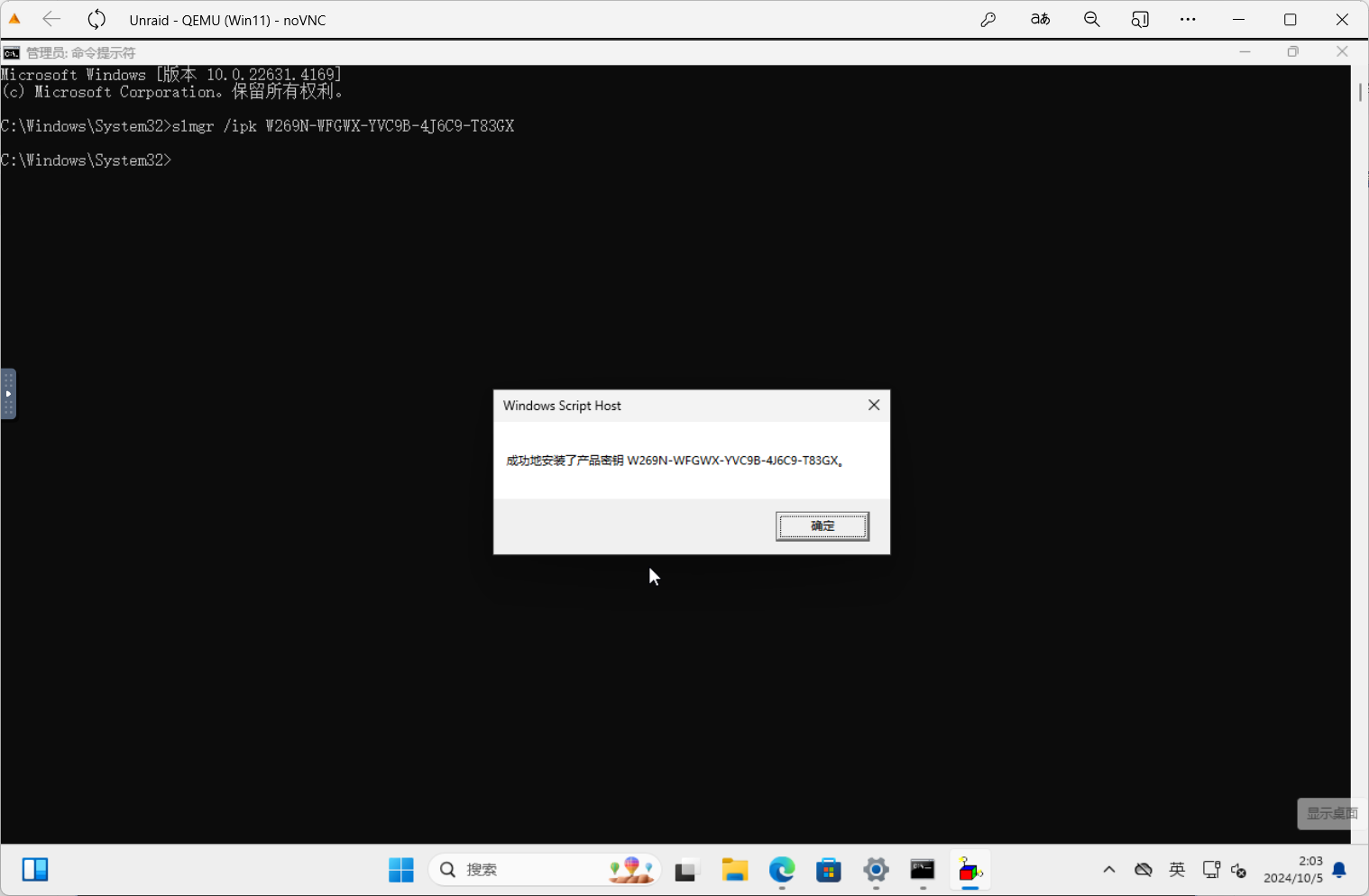The image size is (1369, 896).
Task: Expand the noVNC side control panel
Action: (8, 394)
